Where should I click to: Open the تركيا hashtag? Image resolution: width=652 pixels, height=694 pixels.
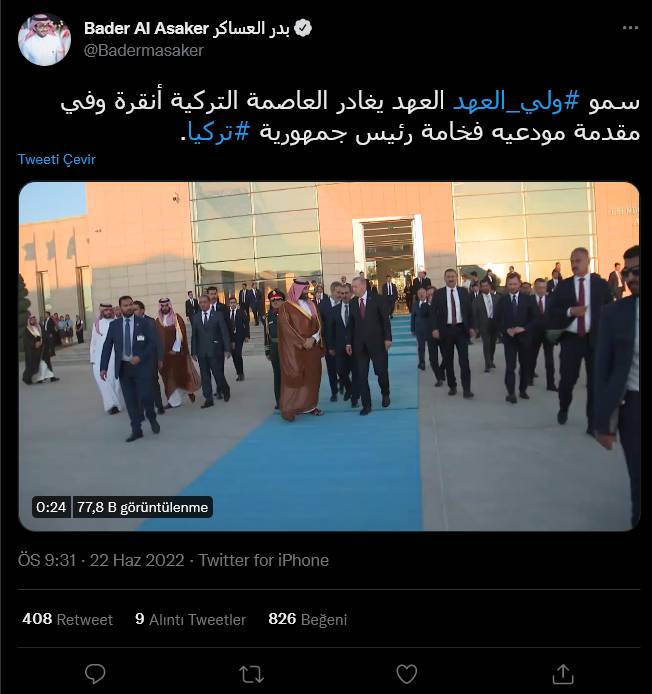219,132
